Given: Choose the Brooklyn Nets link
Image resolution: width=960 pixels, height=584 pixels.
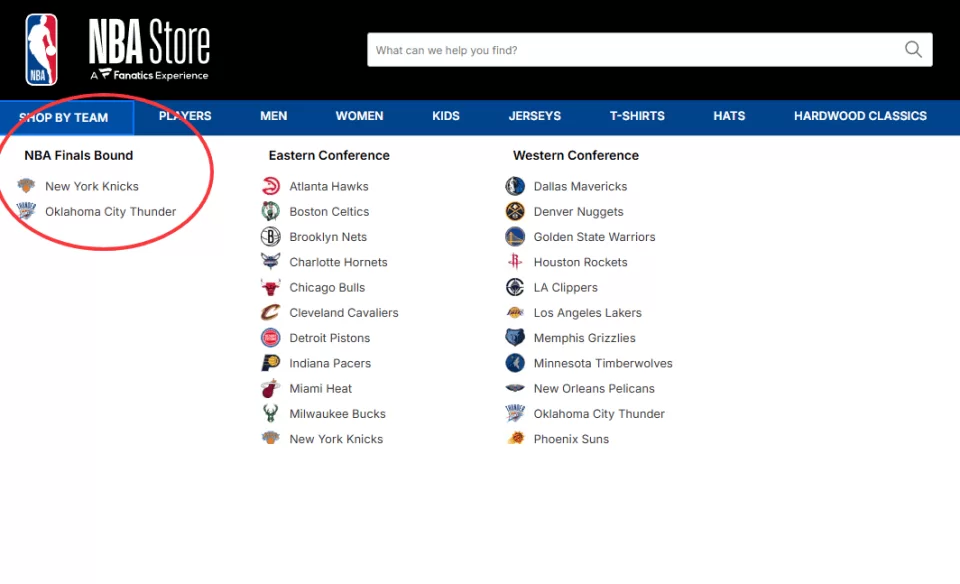Looking at the screenshot, I should [328, 237].
